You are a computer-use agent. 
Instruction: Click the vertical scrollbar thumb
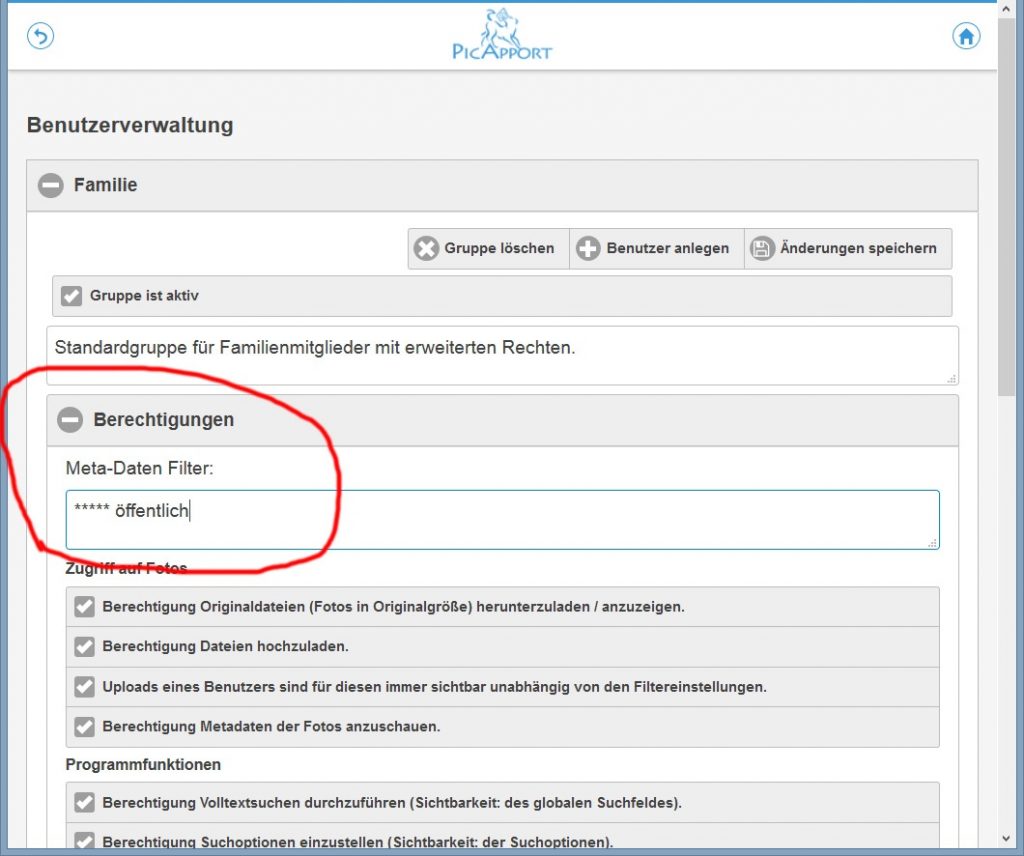coord(1008,200)
